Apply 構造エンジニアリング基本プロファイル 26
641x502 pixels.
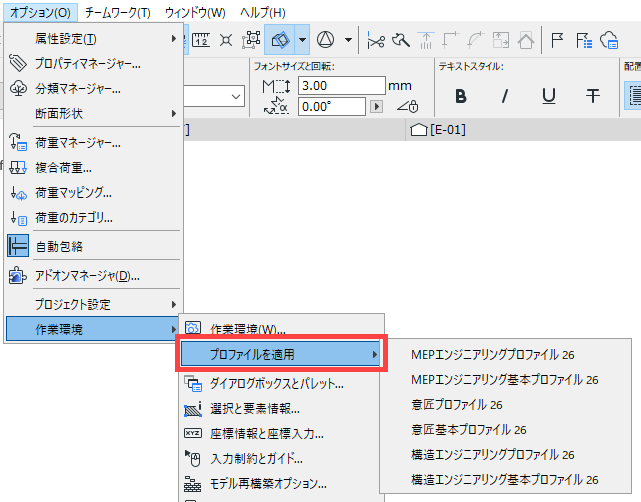pyautogui.click(x=506, y=480)
